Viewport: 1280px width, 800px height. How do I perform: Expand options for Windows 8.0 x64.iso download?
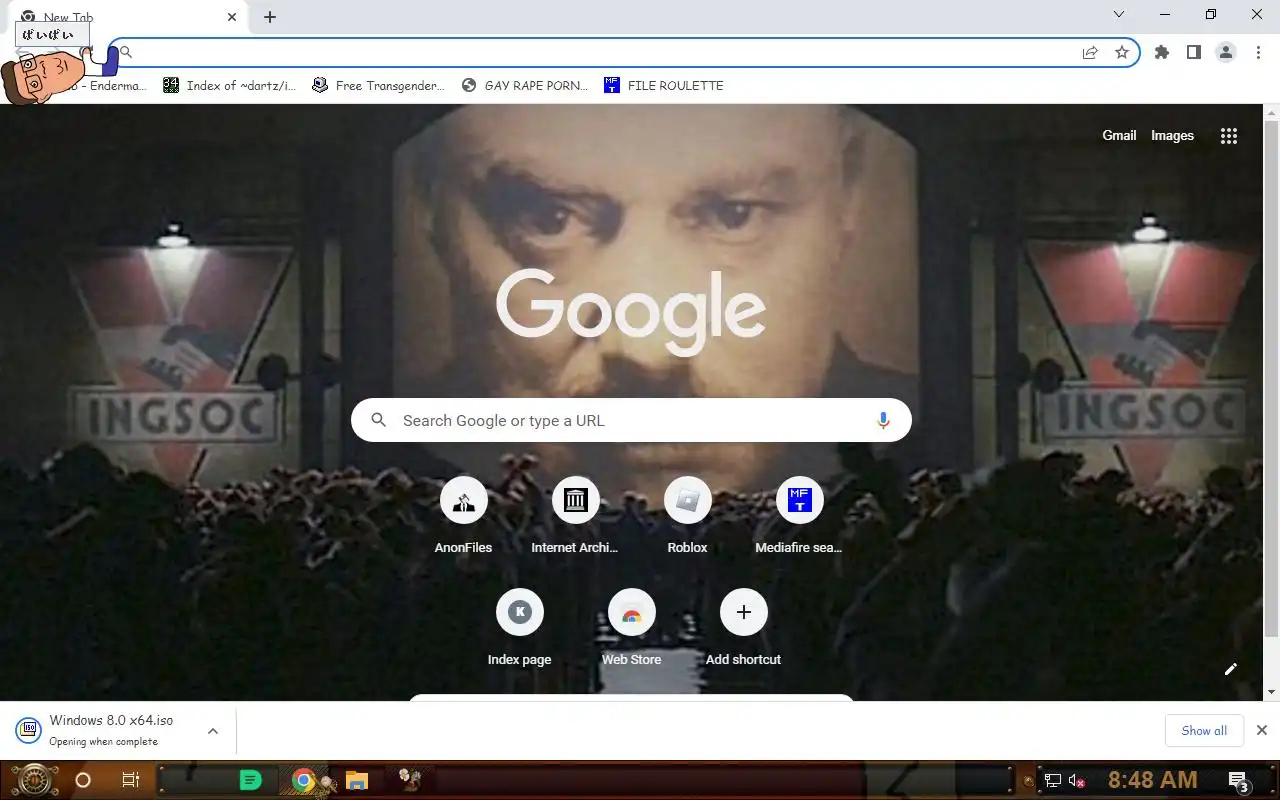click(x=213, y=731)
